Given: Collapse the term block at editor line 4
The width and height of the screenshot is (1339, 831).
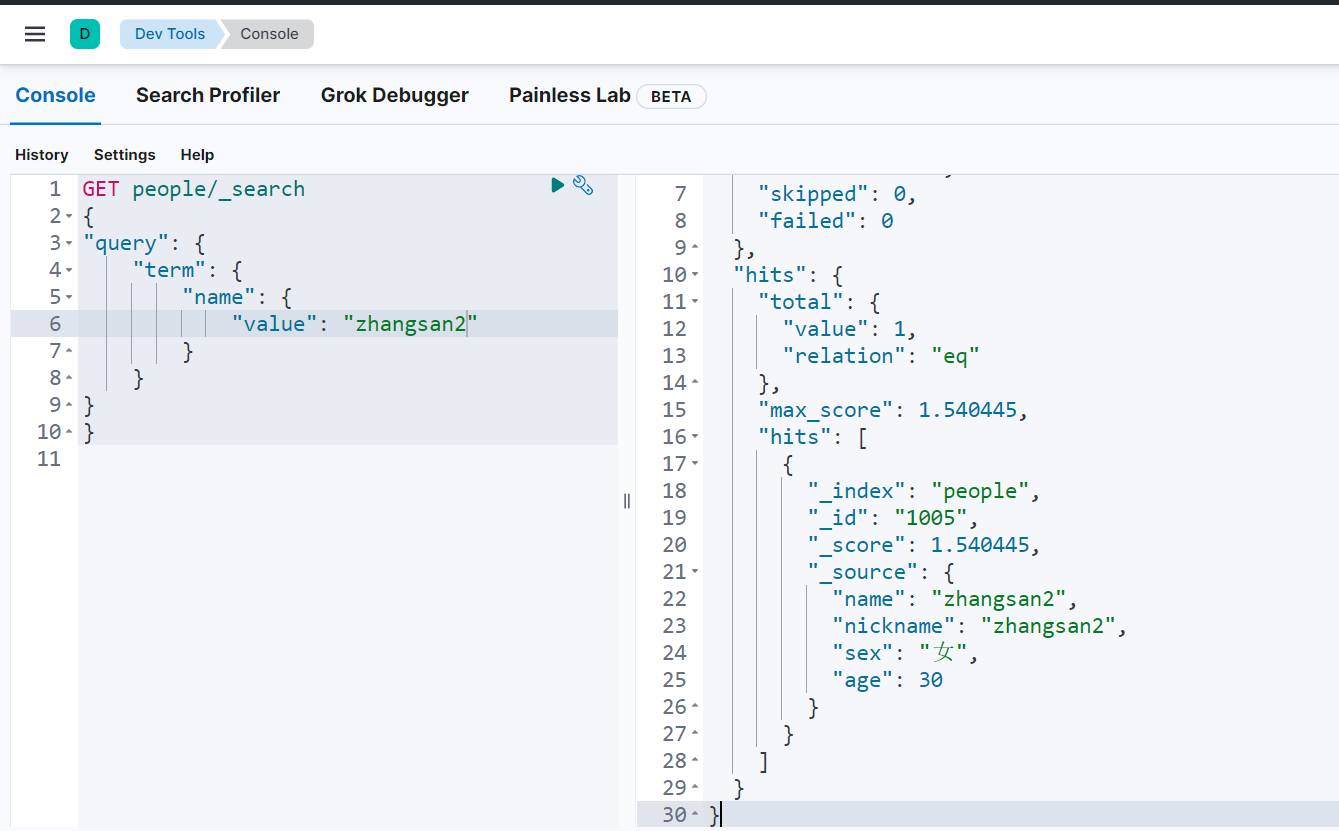Looking at the screenshot, I should [x=69, y=270].
